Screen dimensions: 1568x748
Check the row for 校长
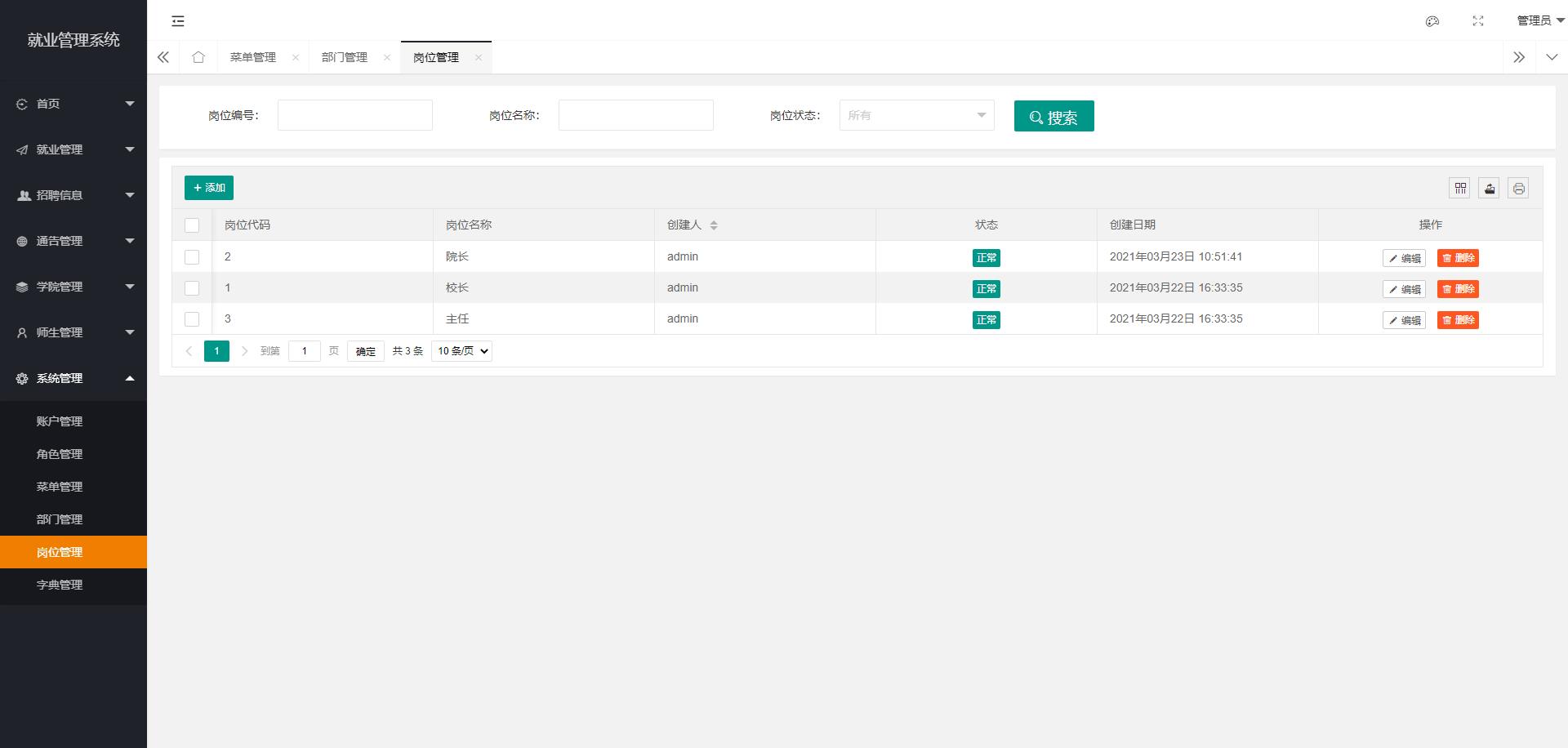tap(192, 288)
